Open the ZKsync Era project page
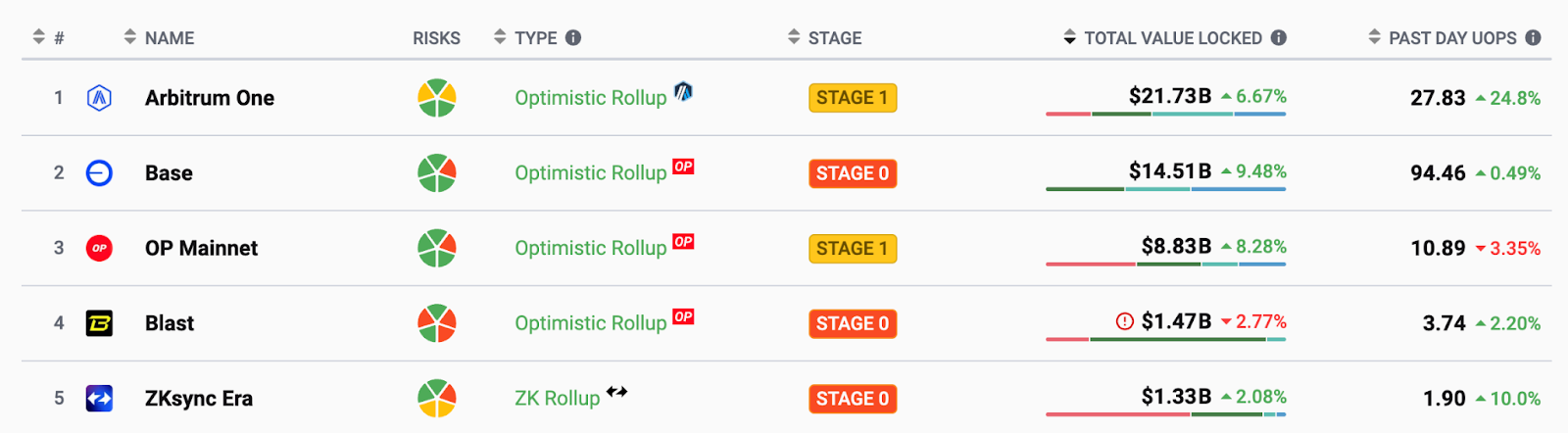This screenshot has height=433, width=1568. 199,399
